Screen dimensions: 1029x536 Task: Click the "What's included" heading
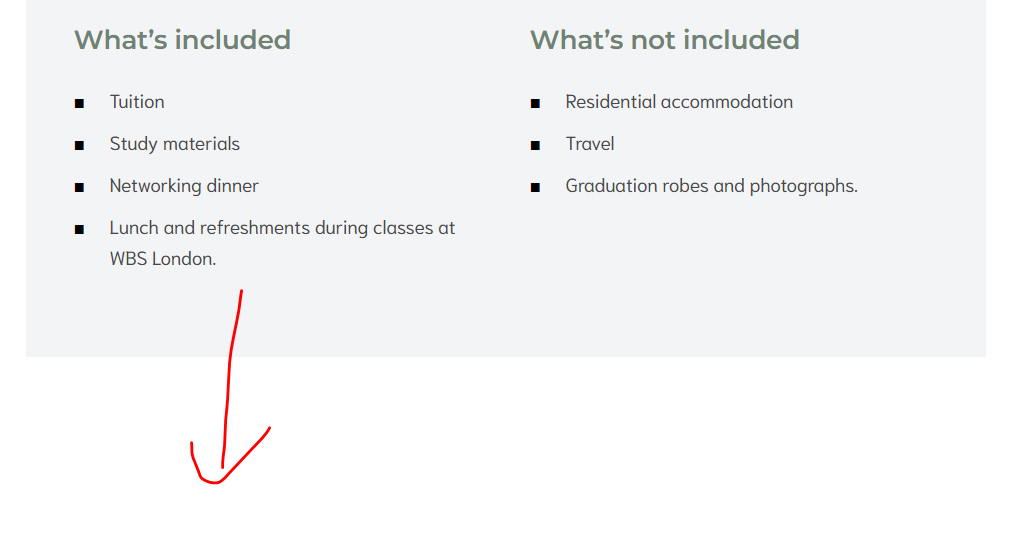(182, 40)
